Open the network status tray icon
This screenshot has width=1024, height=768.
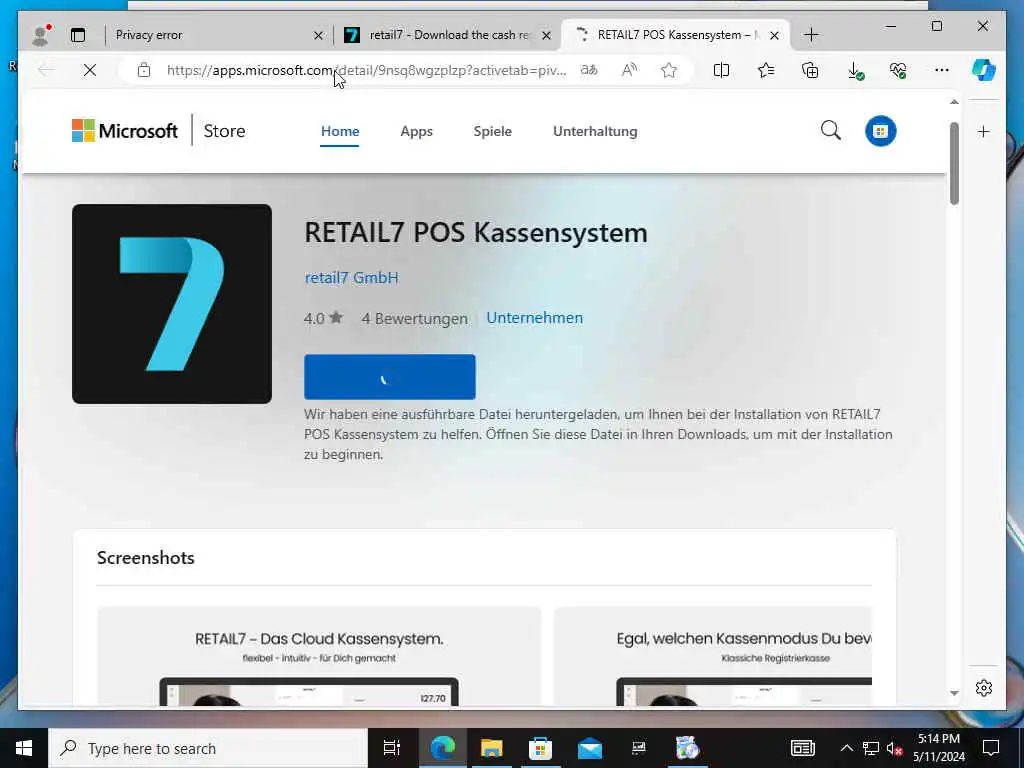tap(871, 748)
